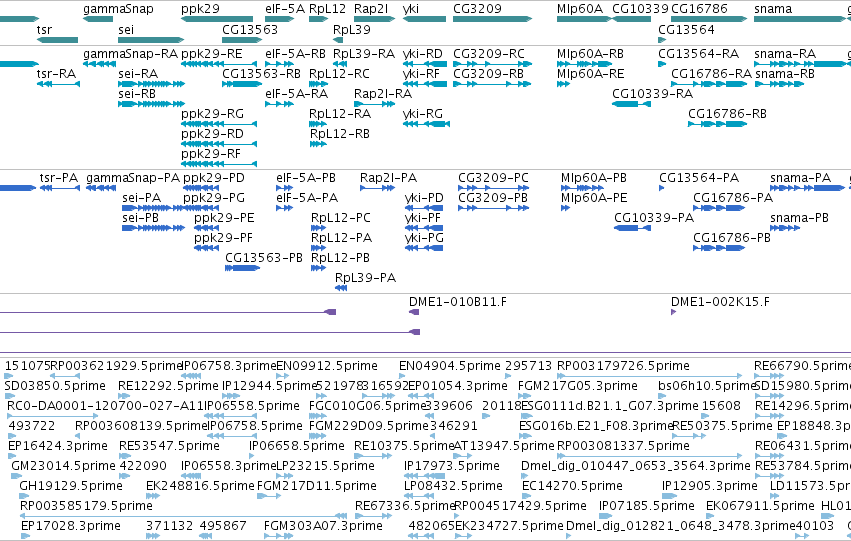This screenshot has width=851, height=541.
Task: Select the CG16786-RB transcript label
Action: [727, 114]
